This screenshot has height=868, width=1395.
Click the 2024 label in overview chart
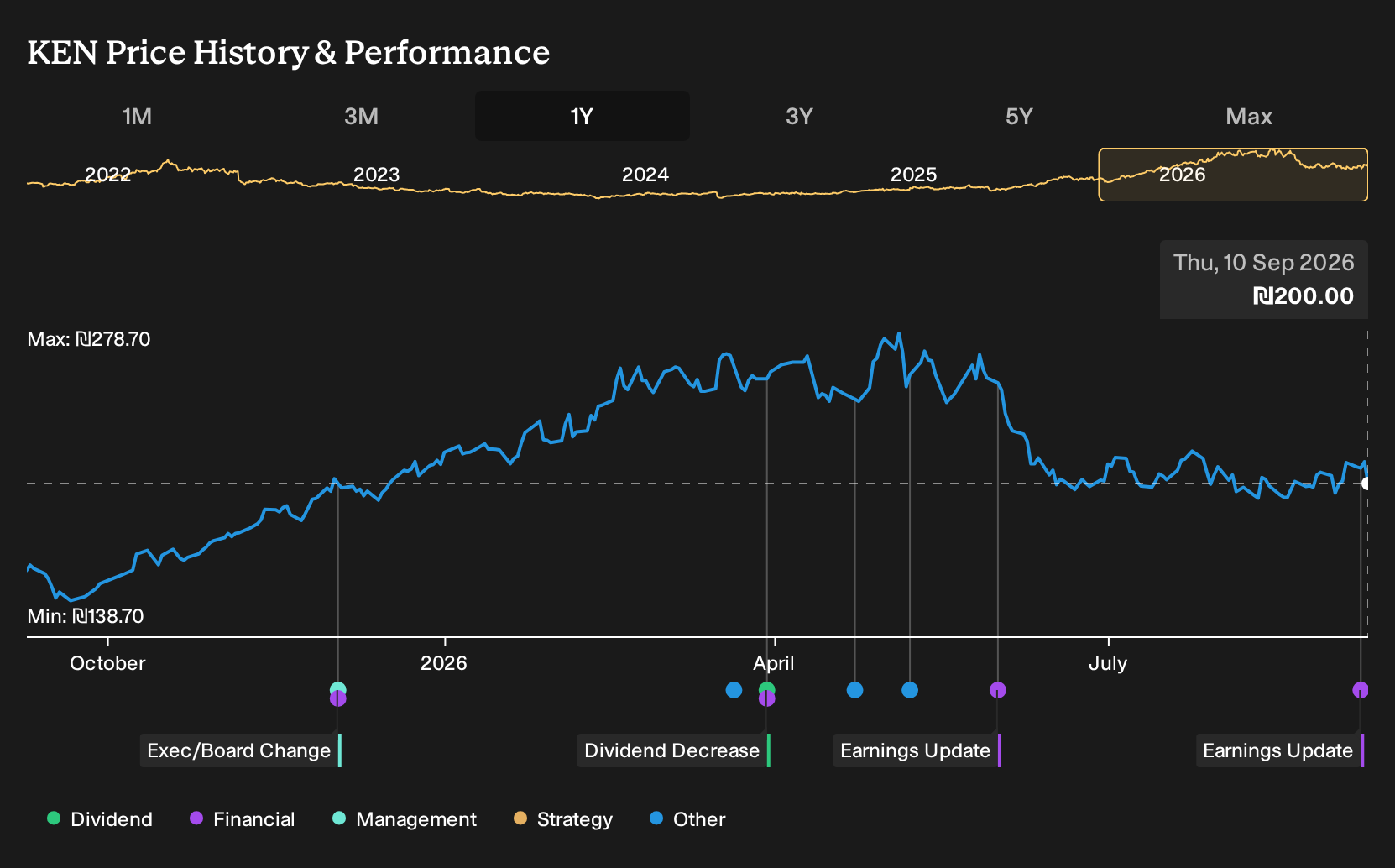tap(645, 175)
